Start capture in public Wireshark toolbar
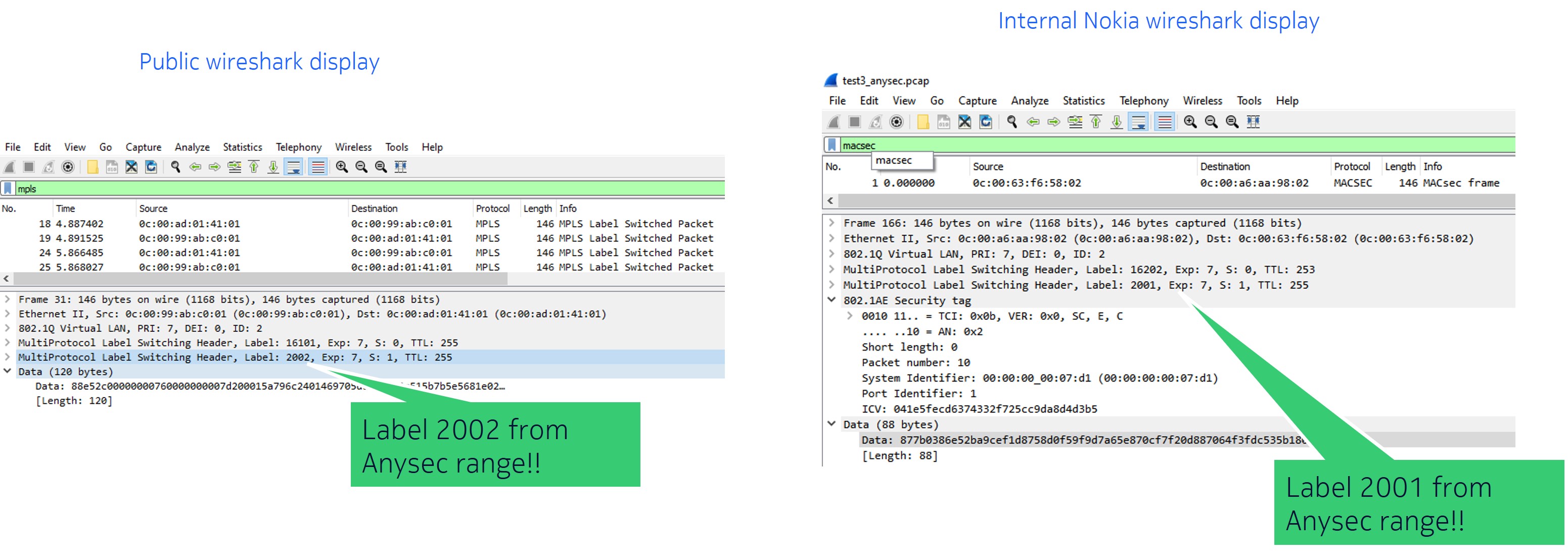The height and width of the screenshot is (555, 1568). click(10, 167)
